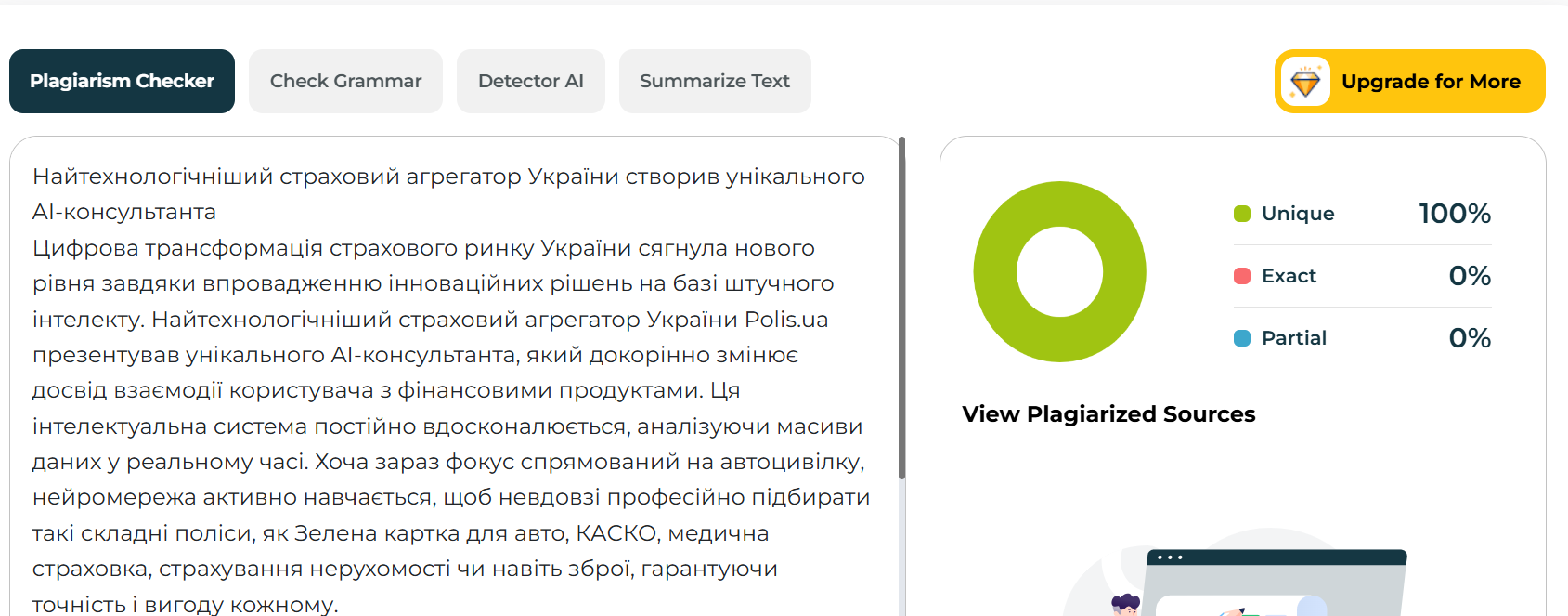This screenshot has height=616, width=1568.
Task: Click the text area vertical scrollbar
Action: (901, 308)
